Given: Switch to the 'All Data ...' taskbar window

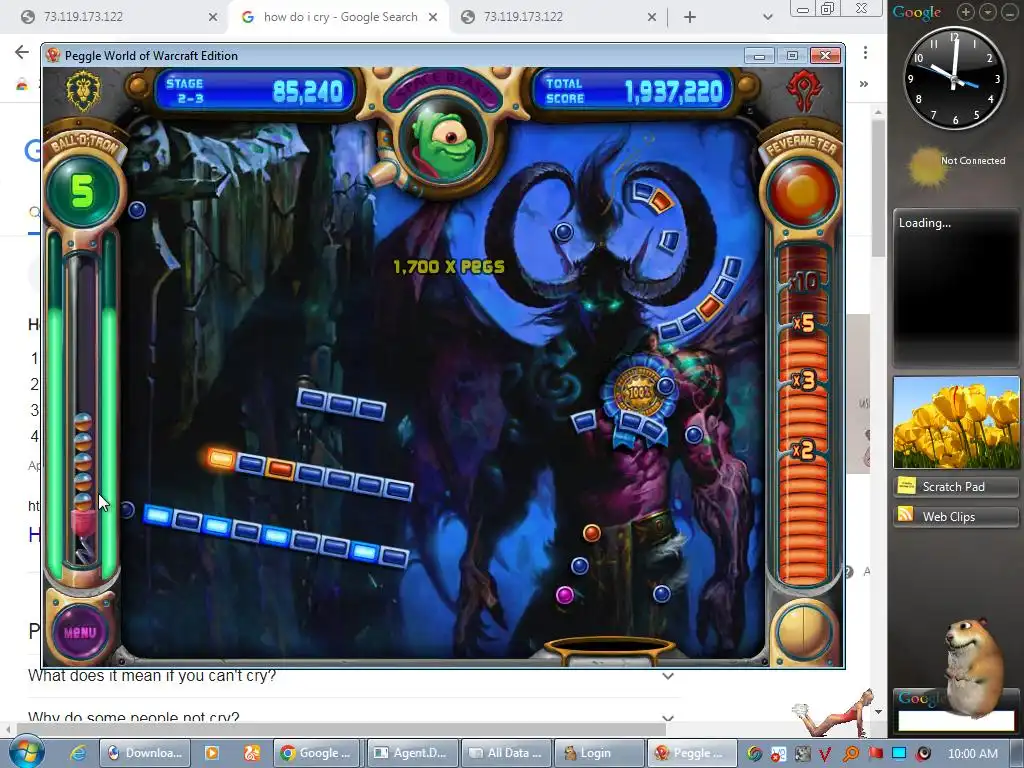Looking at the screenshot, I should pyautogui.click(x=505, y=753).
